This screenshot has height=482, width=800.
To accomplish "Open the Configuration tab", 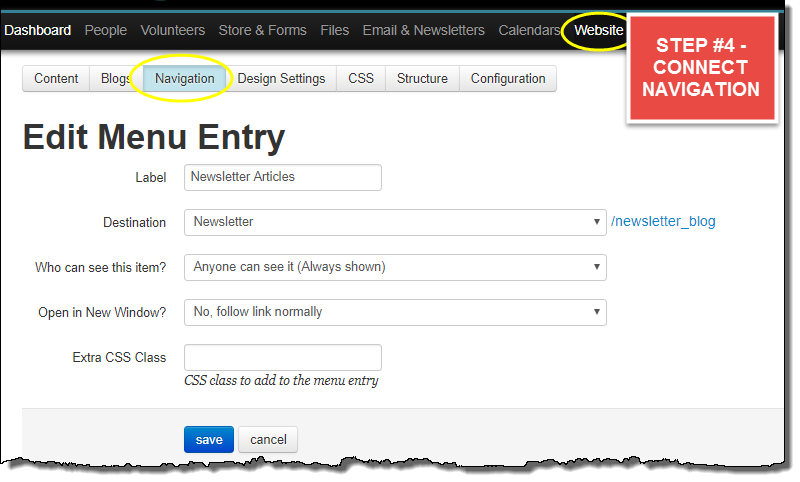I will 508,79.
